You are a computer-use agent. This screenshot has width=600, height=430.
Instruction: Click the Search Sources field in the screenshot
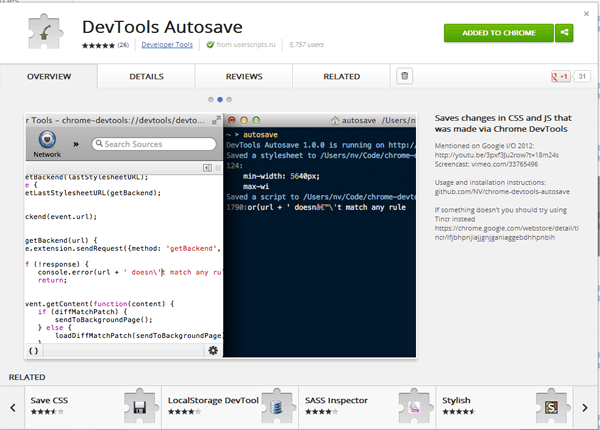(x=154, y=144)
